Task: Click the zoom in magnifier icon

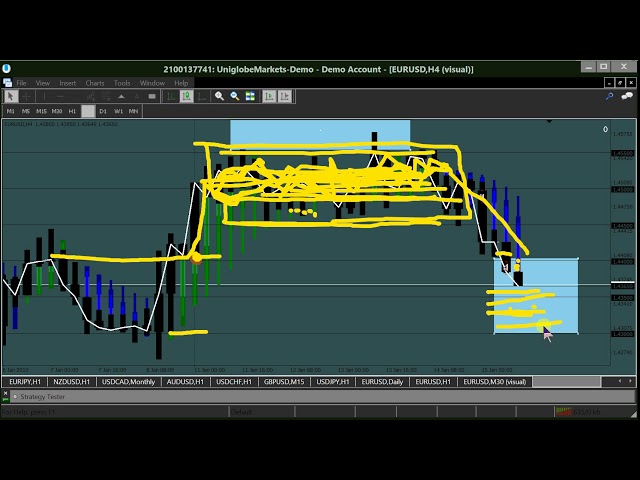Action: 219,97
